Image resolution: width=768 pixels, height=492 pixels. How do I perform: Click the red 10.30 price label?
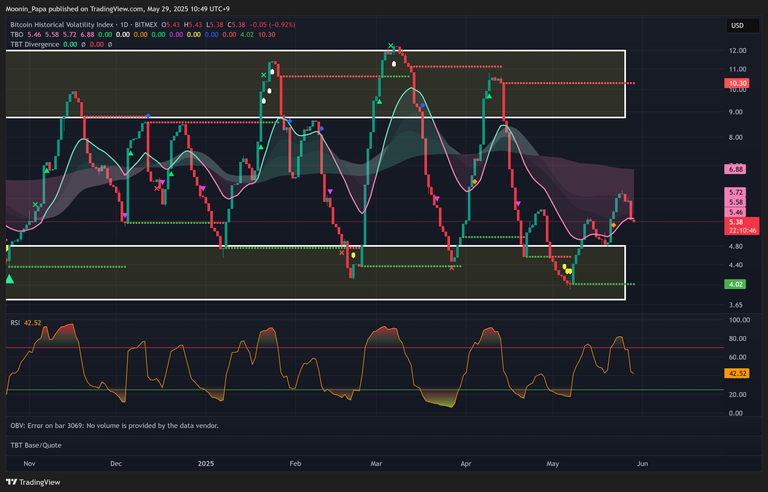pyautogui.click(x=736, y=83)
